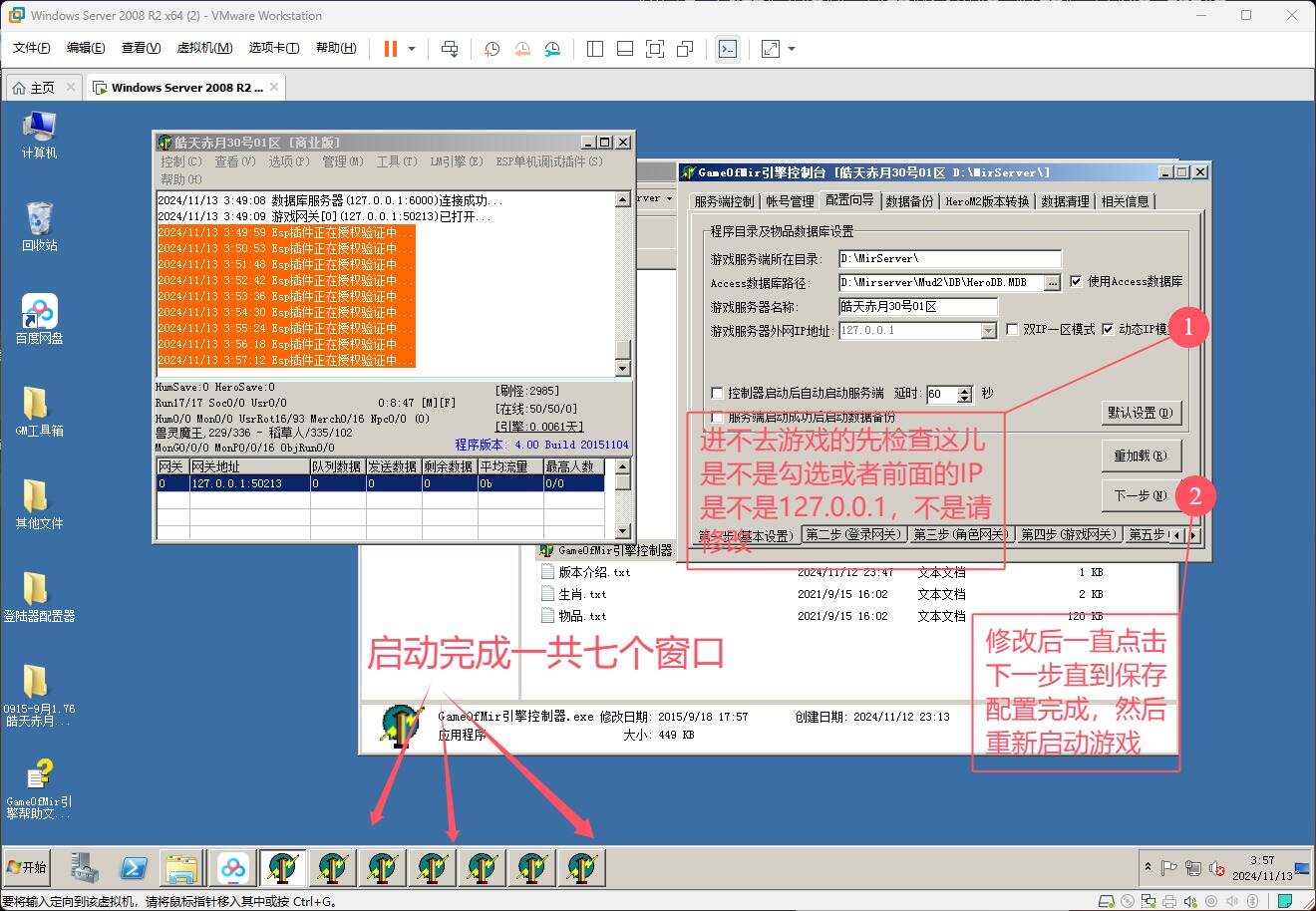Click the PowerShell icon in guest taskbar
1316x911 pixels.
pos(134,868)
